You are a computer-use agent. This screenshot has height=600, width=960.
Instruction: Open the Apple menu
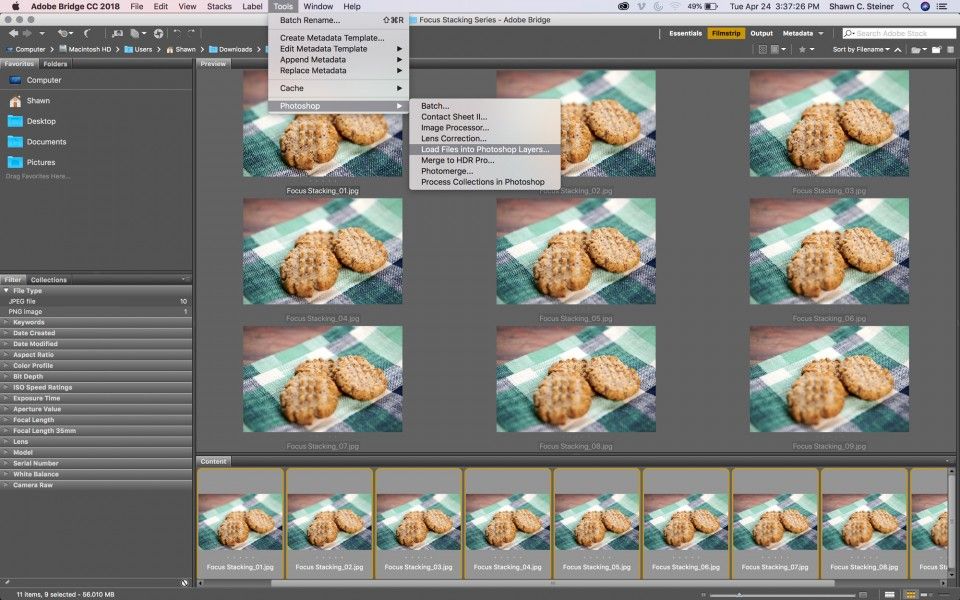15,6
